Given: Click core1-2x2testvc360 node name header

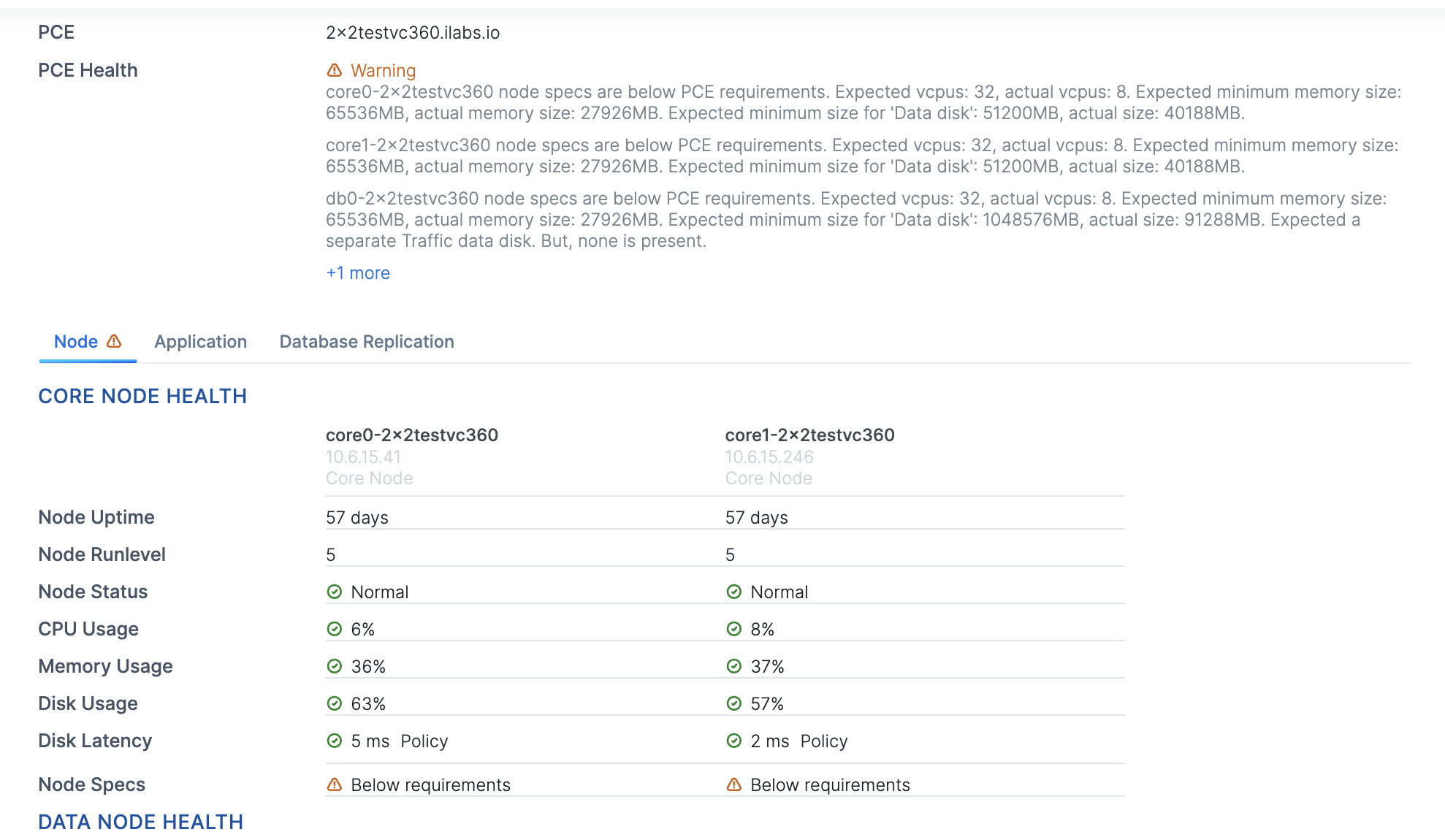Looking at the screenshot, I should pos(809,435).
